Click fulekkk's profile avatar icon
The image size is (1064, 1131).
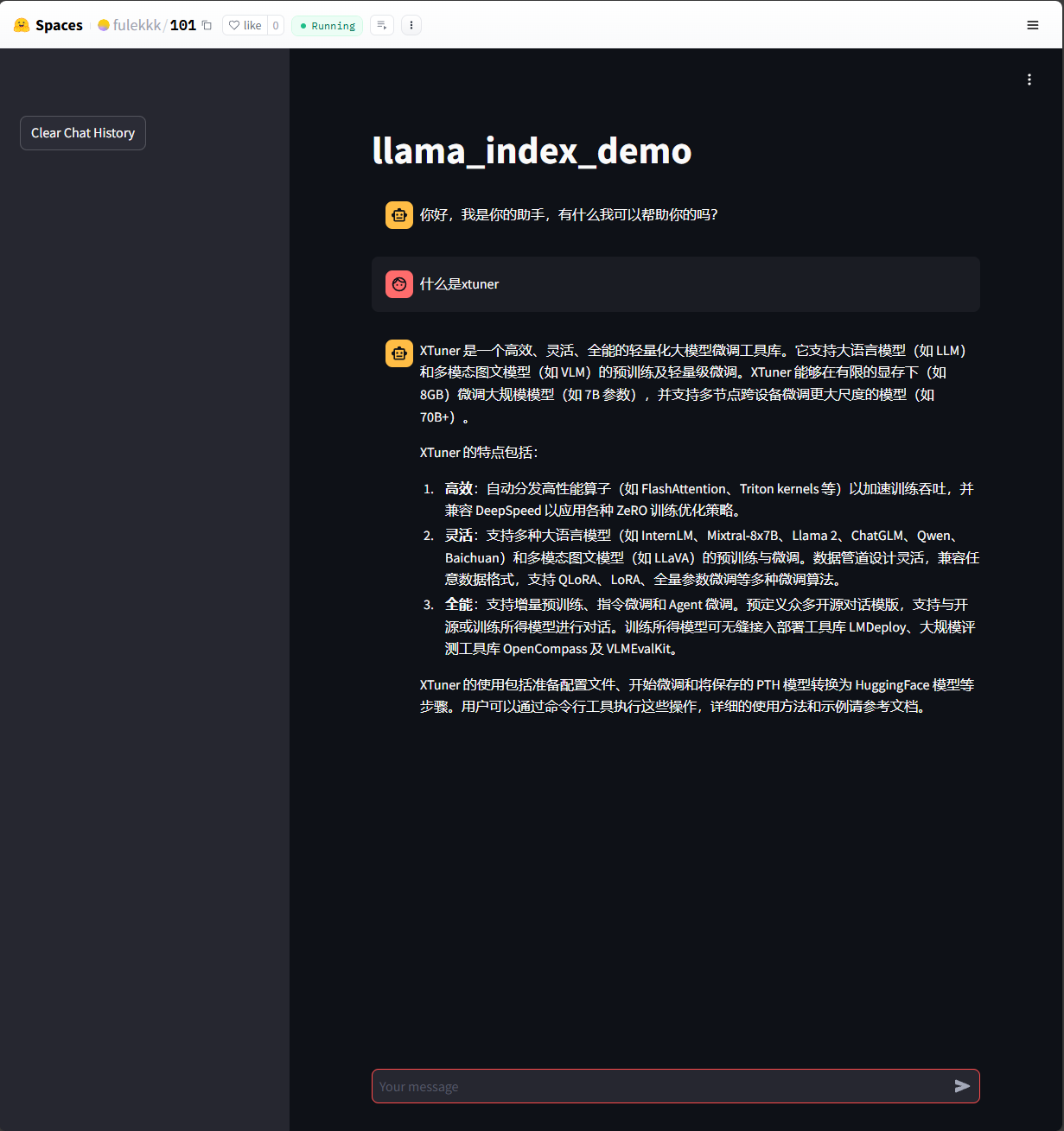pos(102,25)
